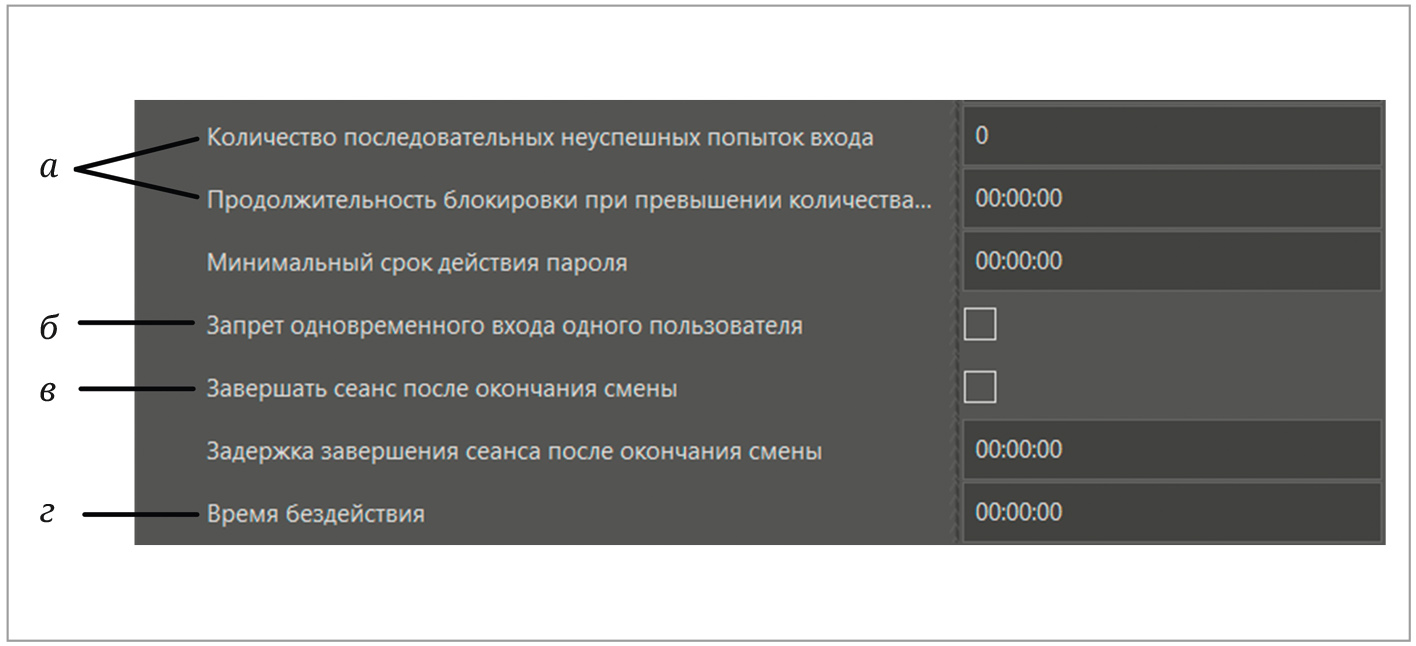Screen dimensions: 1416x646
Task: Click the Минимальный срок действия пароля label
Action: tap(417, 263)
